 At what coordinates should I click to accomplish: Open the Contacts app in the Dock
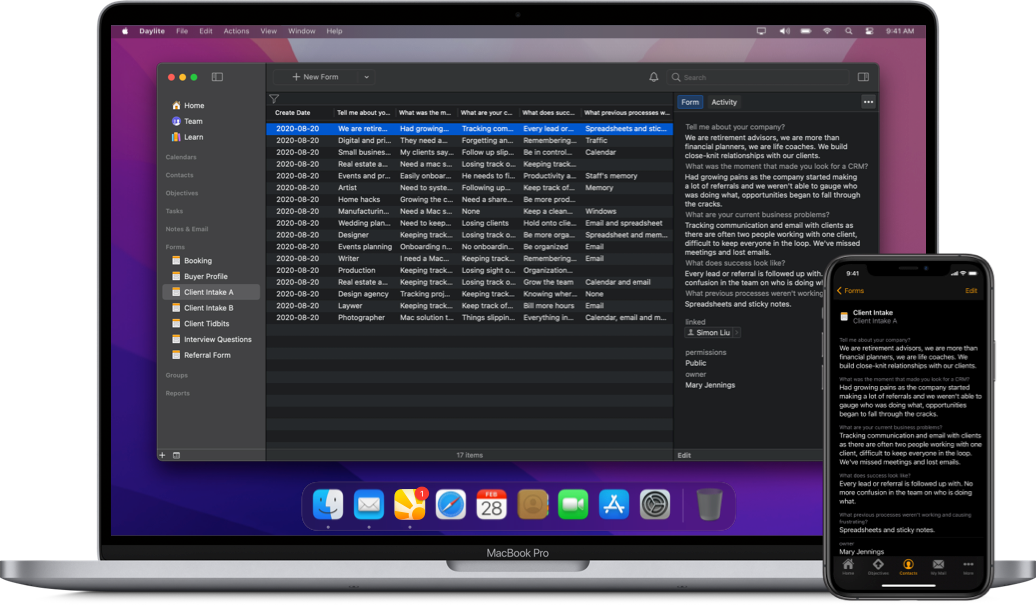coord(533,505)
